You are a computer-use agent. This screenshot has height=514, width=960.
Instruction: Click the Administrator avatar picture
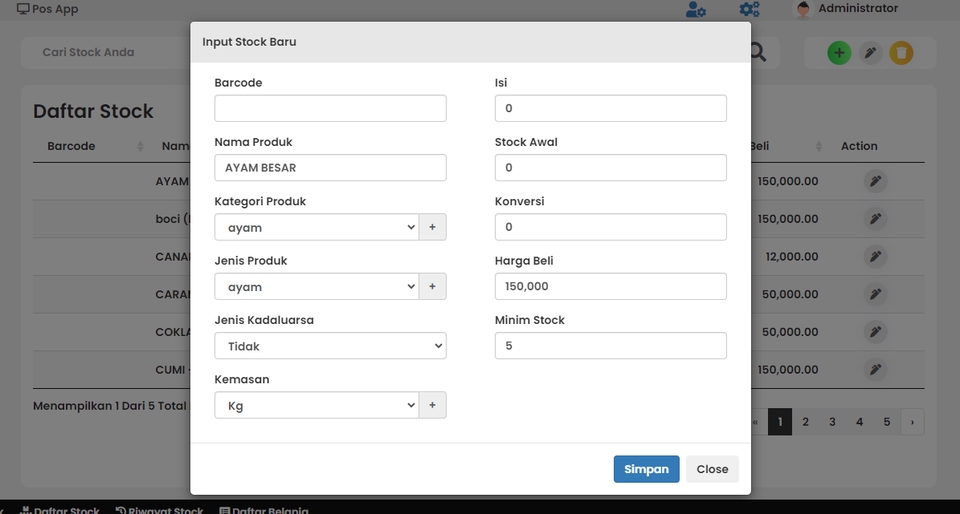tap(803, 9)
